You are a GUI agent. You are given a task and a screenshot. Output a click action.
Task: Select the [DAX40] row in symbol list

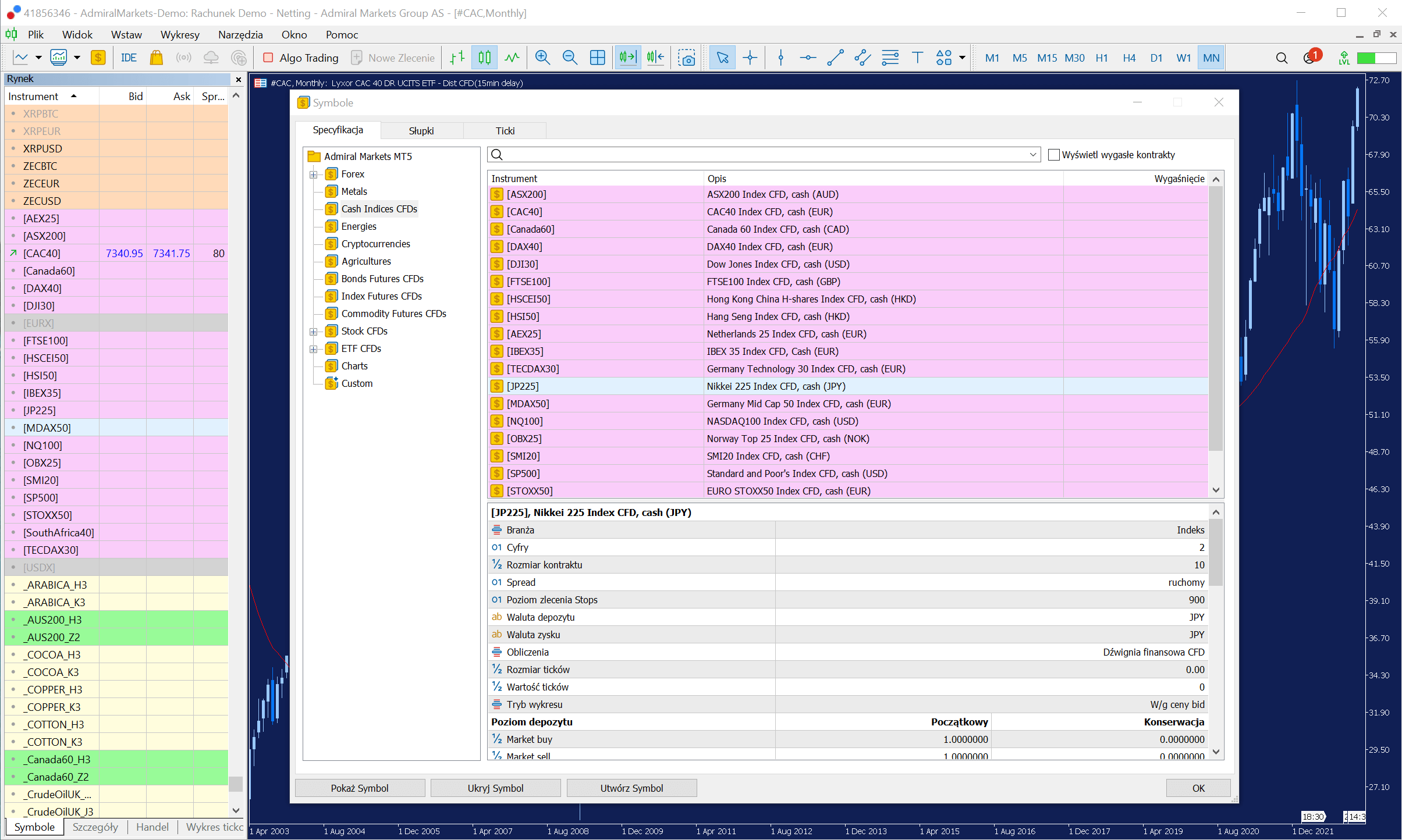click(x=848, y=247)
